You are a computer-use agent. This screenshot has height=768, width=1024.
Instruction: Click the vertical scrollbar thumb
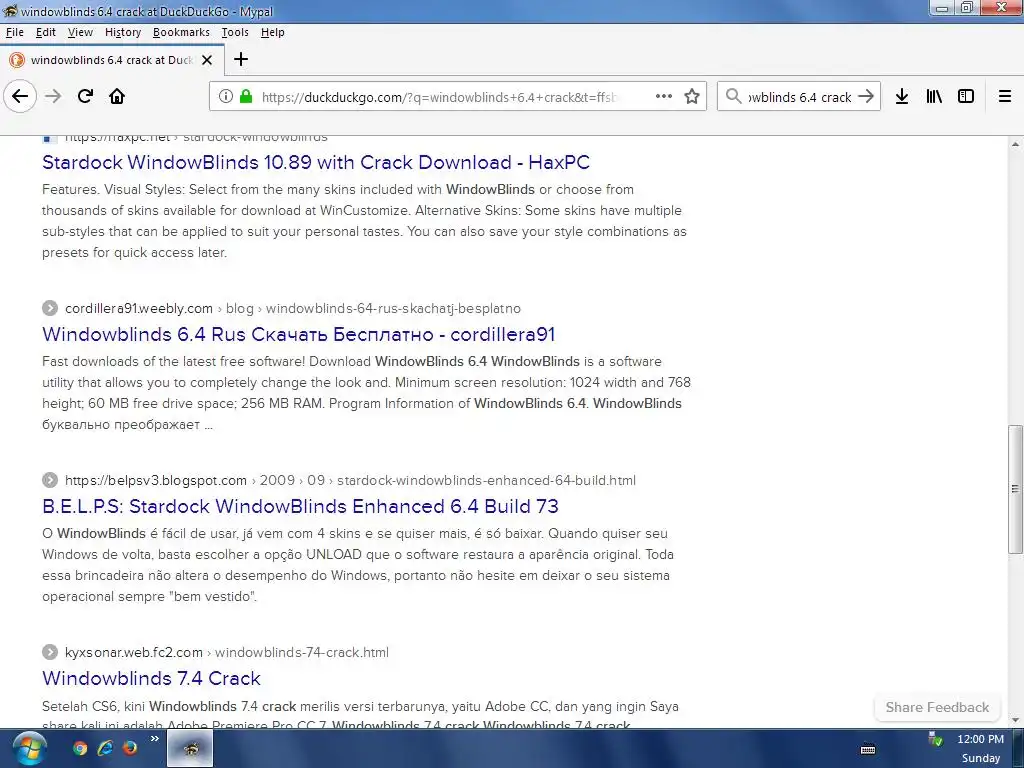pyautogui.click(x=1015, y=489)
